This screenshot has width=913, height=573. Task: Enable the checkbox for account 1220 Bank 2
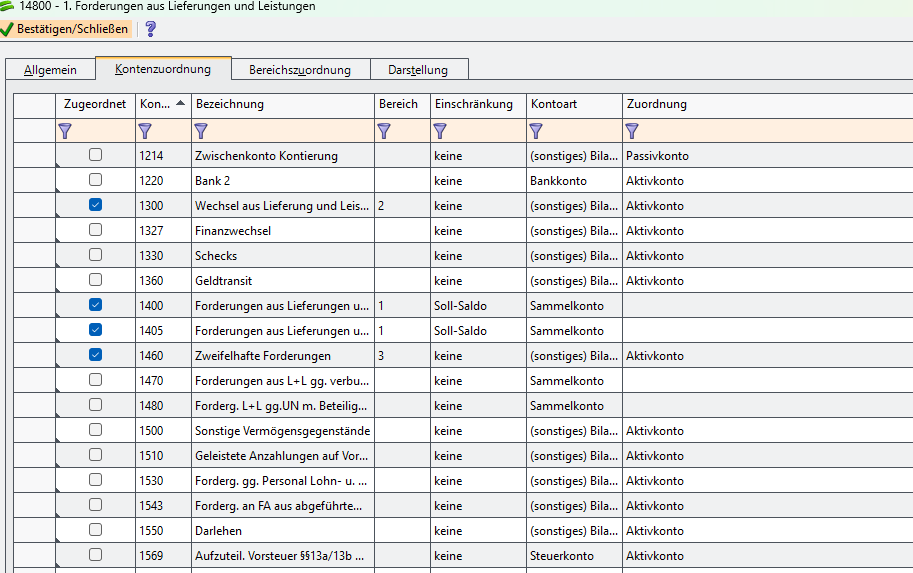[95, 180]
